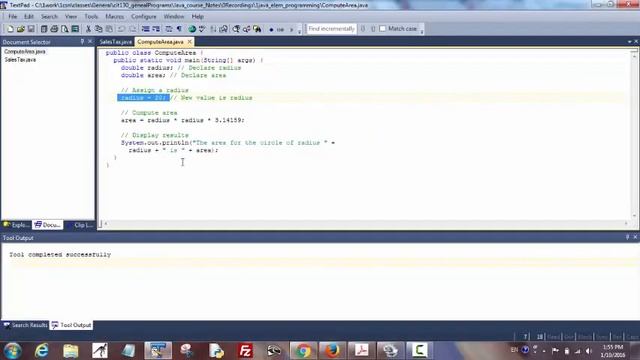Enable the Match case checkbox

tap(382, 29)
